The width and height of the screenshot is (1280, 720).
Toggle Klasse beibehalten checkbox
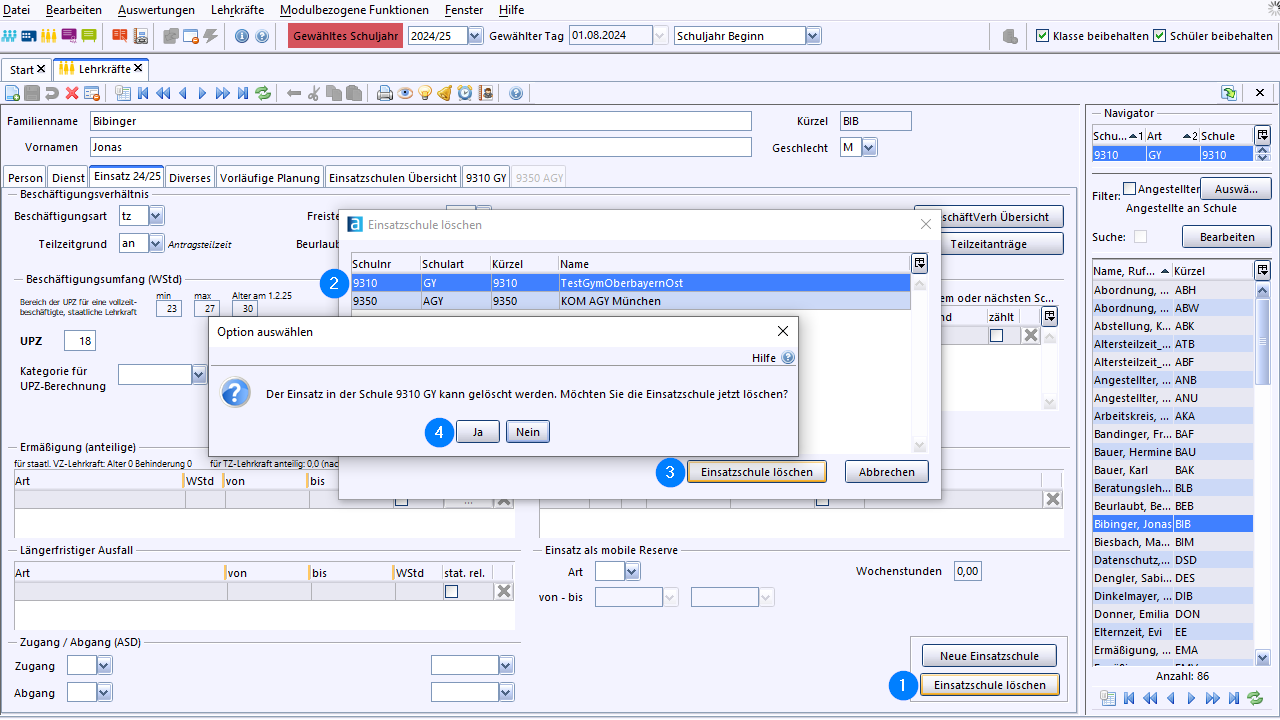tap(1043, 35)
